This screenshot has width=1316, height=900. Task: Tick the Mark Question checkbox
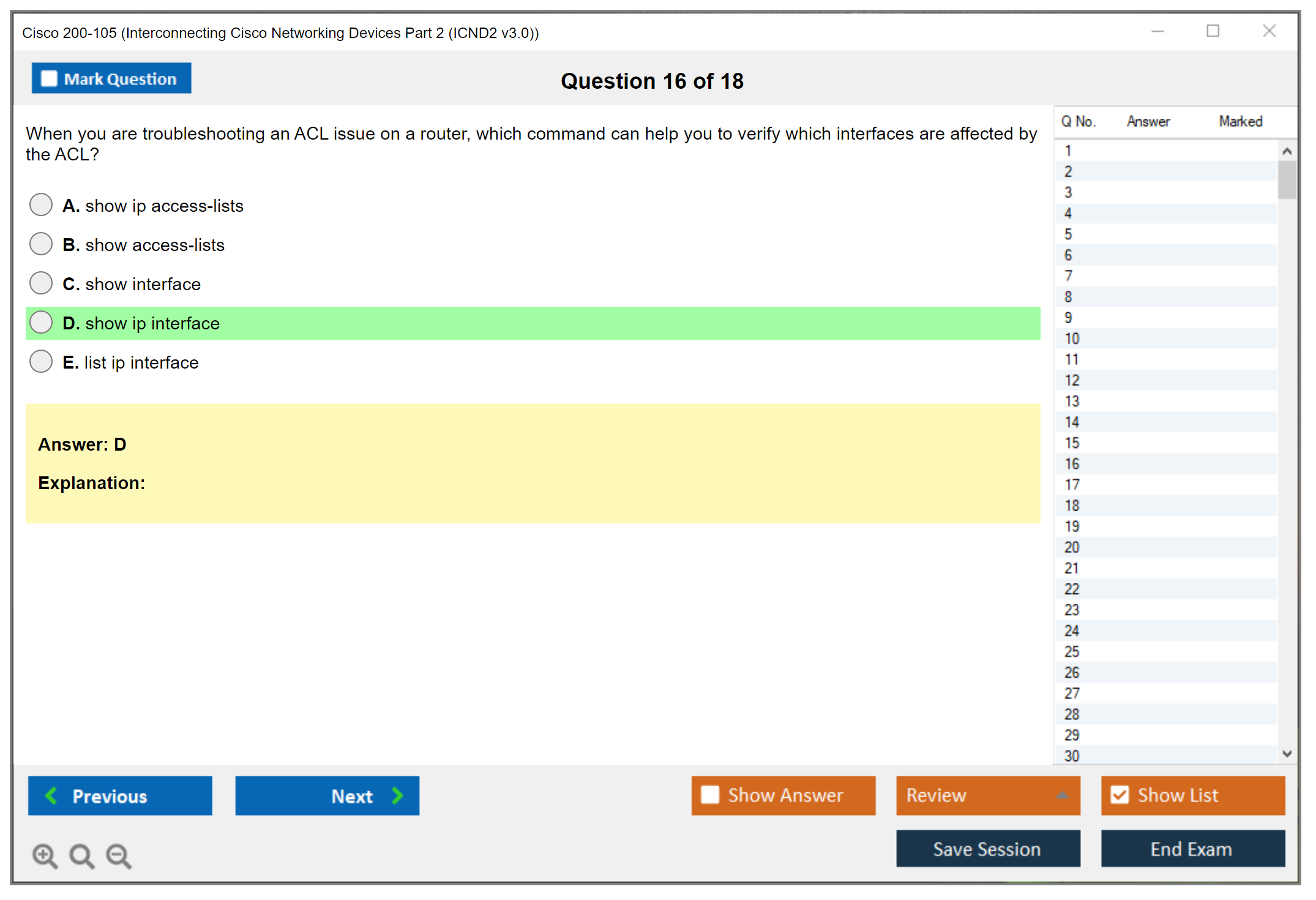click(49, 79)
